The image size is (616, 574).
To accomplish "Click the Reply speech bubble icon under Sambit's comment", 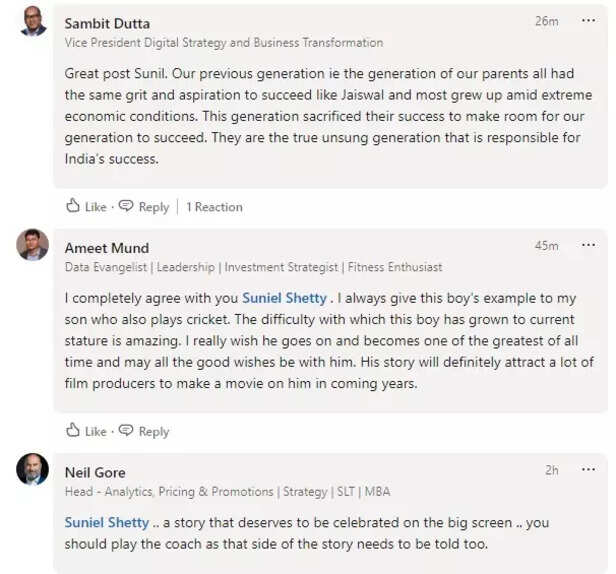I will 126,207.
